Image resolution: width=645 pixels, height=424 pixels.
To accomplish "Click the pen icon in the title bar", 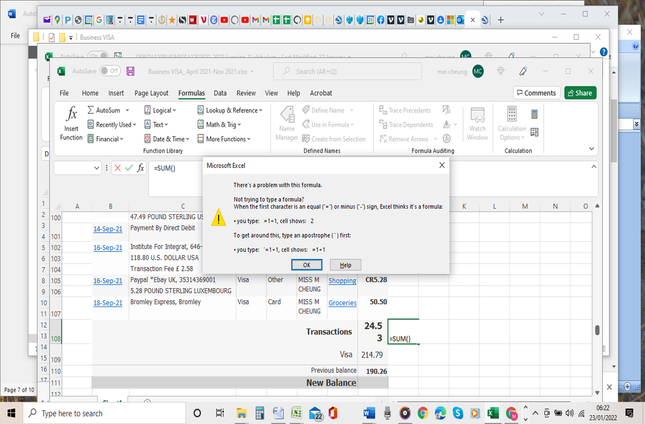I will pos(523,71).
